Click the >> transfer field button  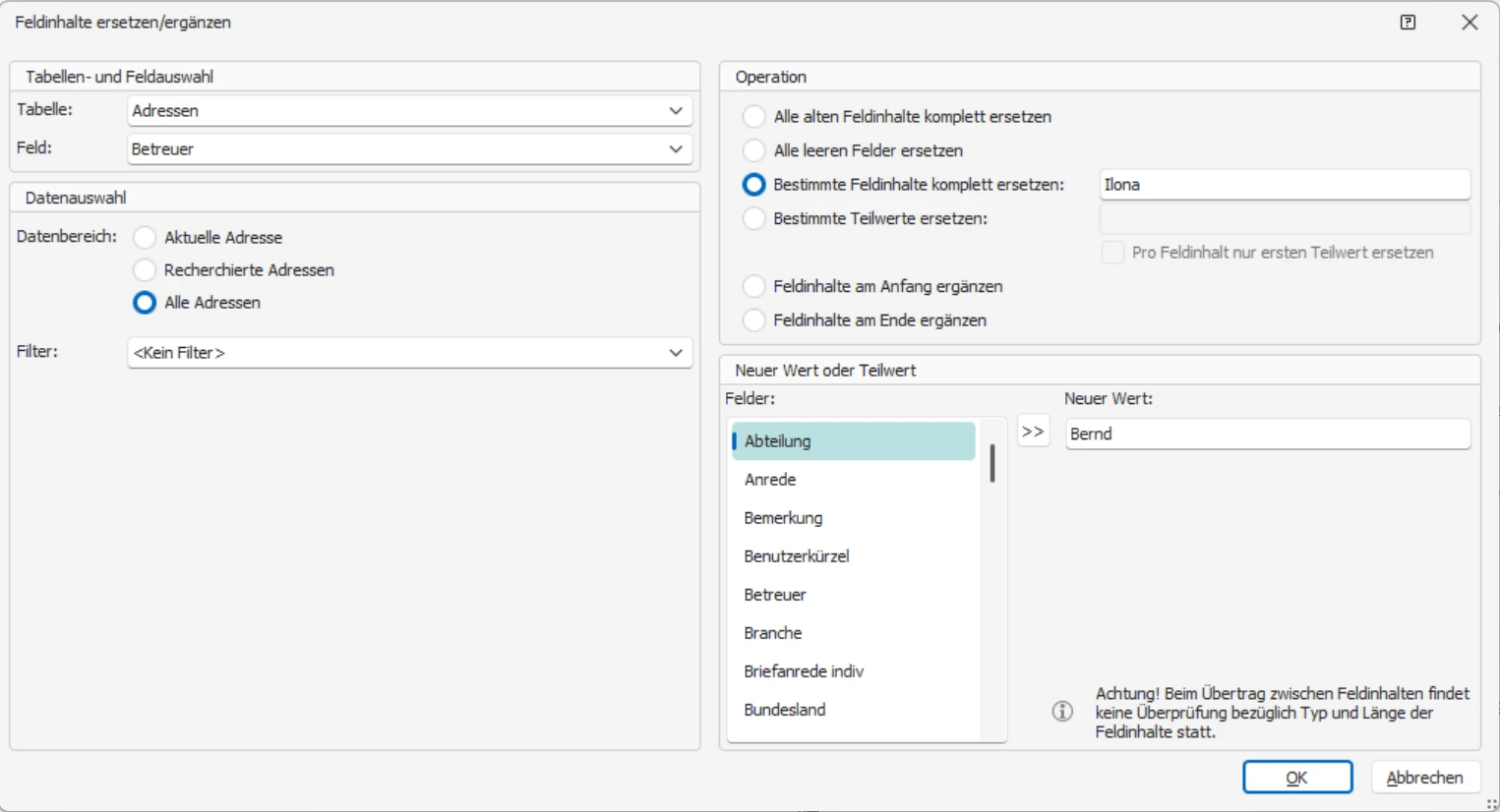click(x=1033, y=432)
